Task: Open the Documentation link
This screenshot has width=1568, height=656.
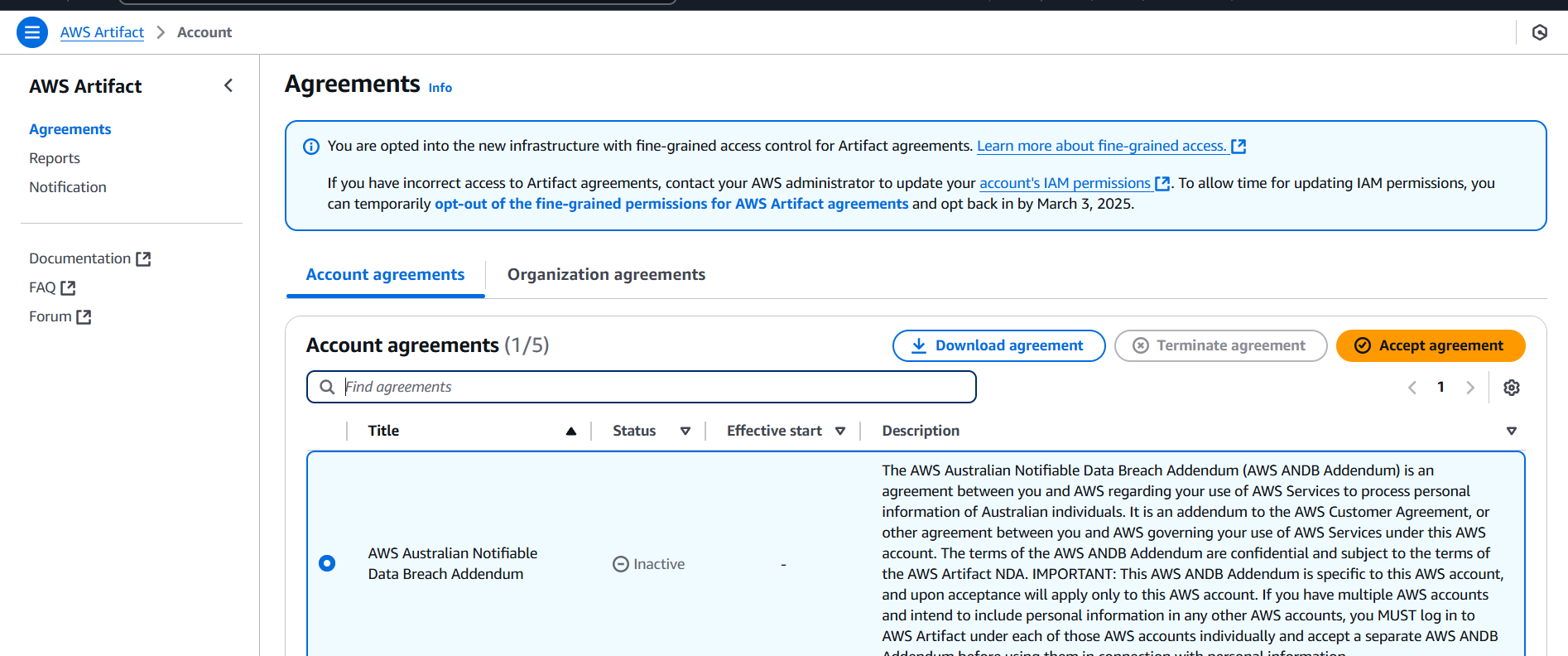Action: pos(80,258)
